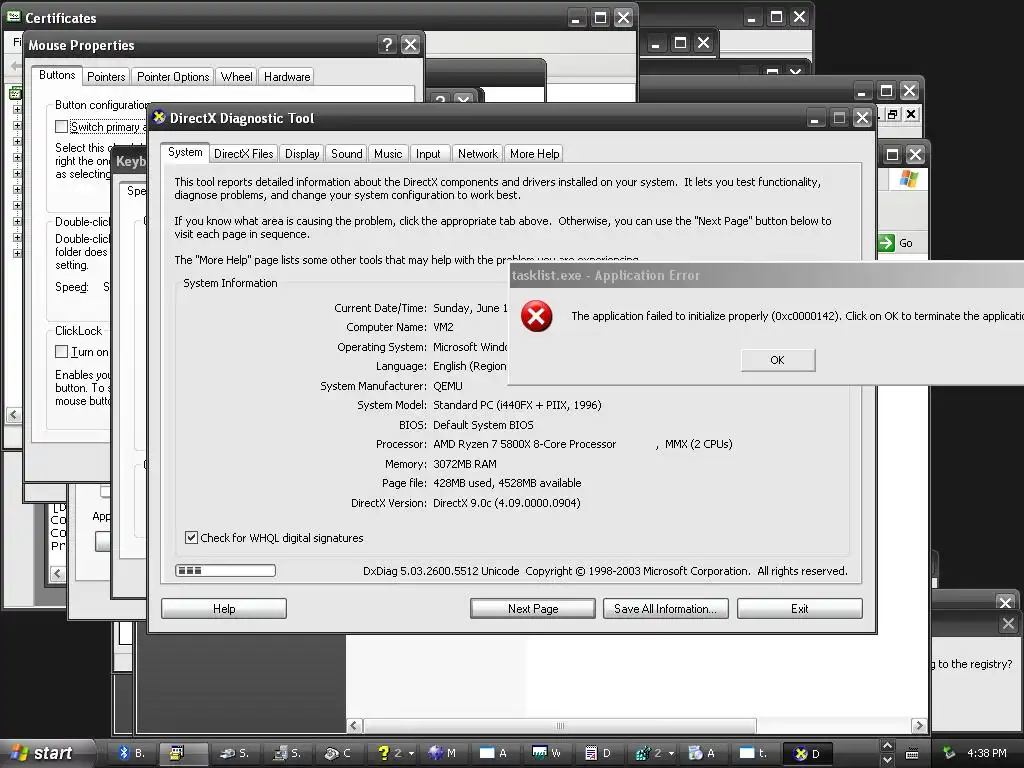Enable Turn on ClickLock checkbox
1024x768 pixels.
pos(61,351)
